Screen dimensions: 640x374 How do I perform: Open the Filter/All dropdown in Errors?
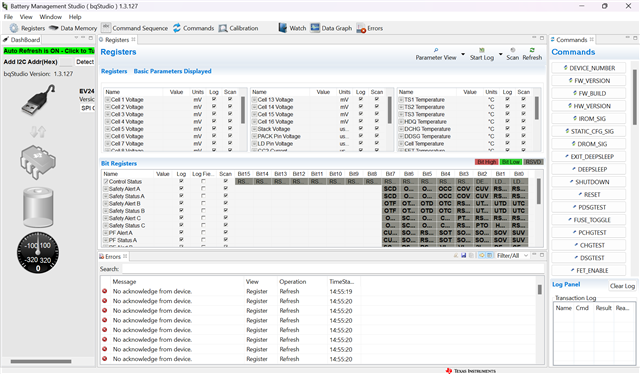(x=526, y=256)
